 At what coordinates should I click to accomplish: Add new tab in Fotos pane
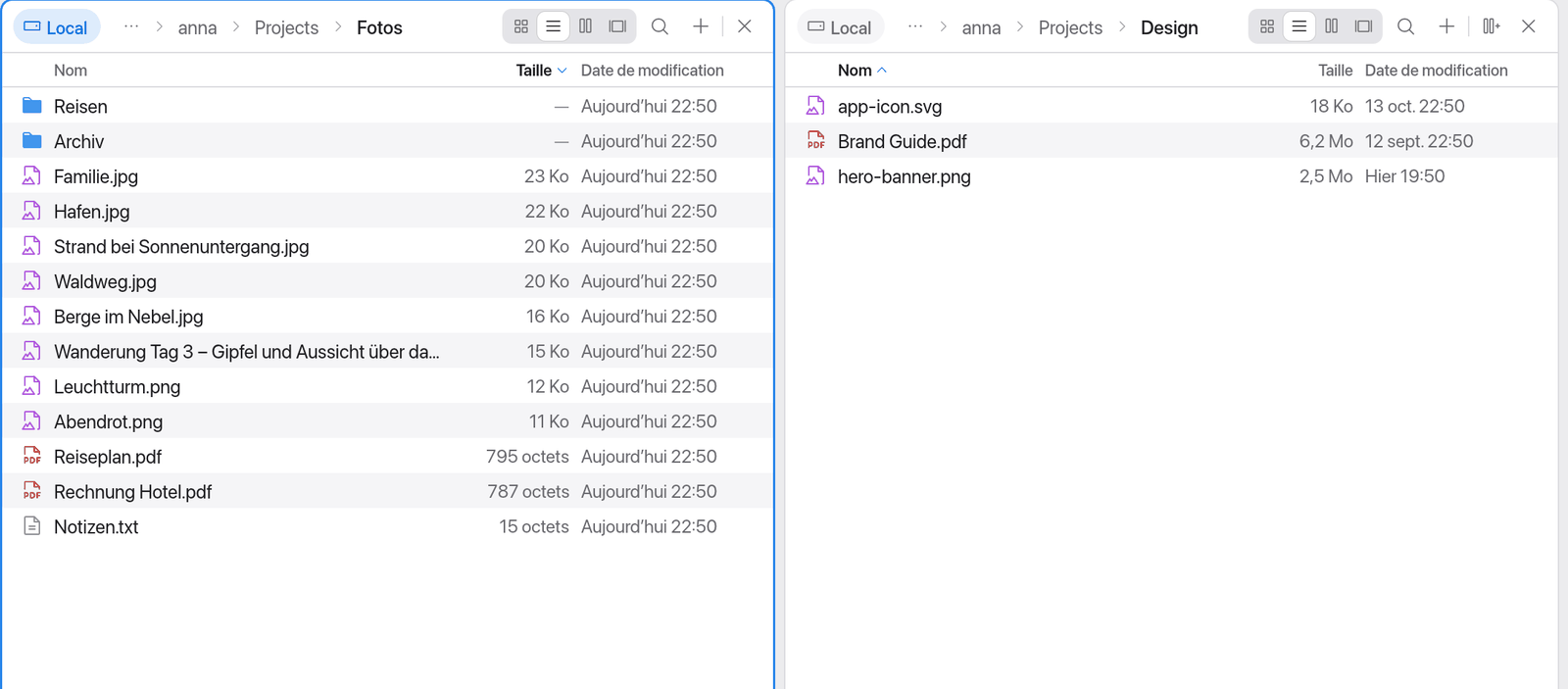[701, 26]
